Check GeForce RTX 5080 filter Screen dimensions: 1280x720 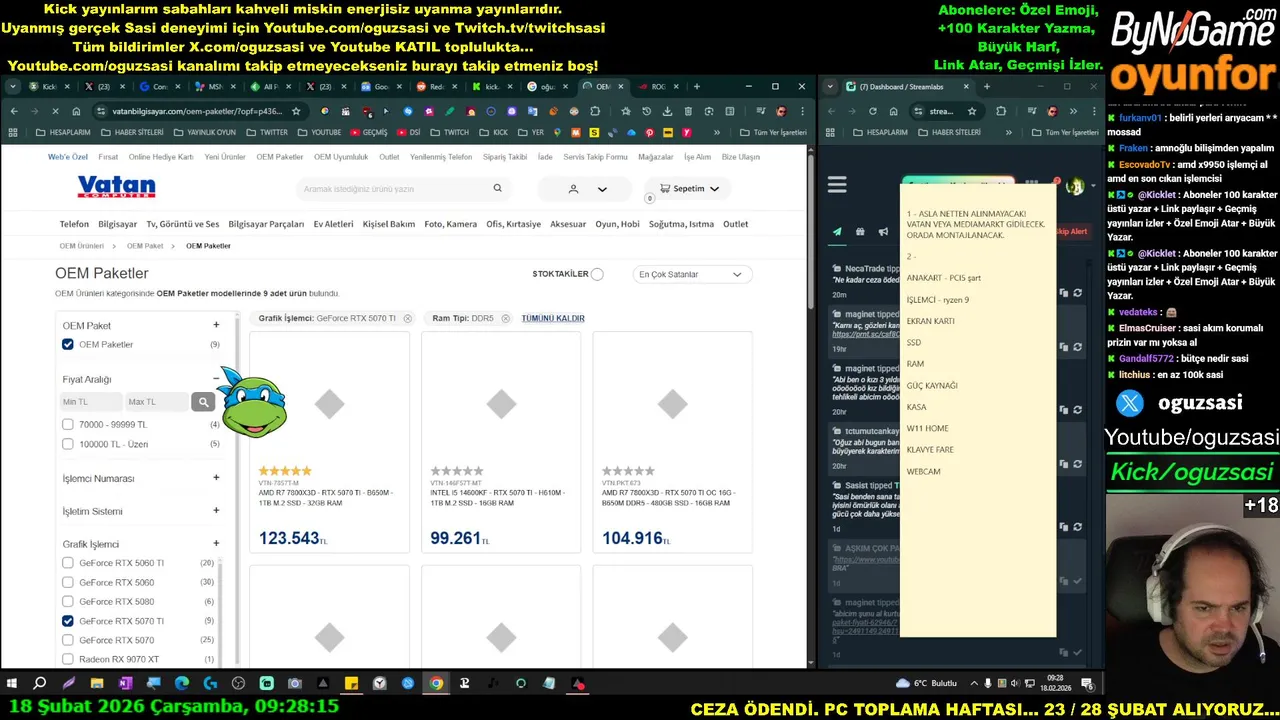point(68,601)
